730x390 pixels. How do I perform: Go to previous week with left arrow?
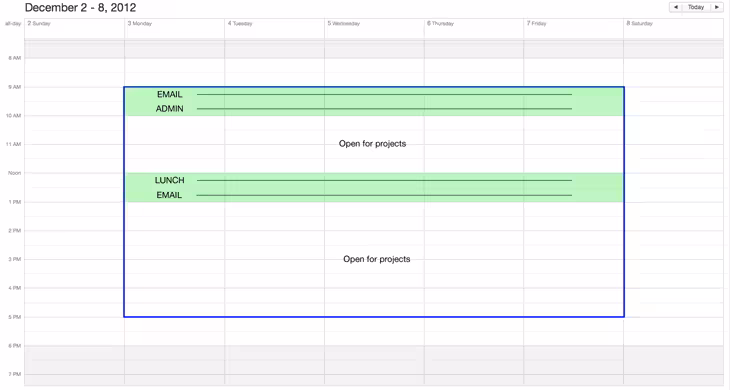(676, 7)
